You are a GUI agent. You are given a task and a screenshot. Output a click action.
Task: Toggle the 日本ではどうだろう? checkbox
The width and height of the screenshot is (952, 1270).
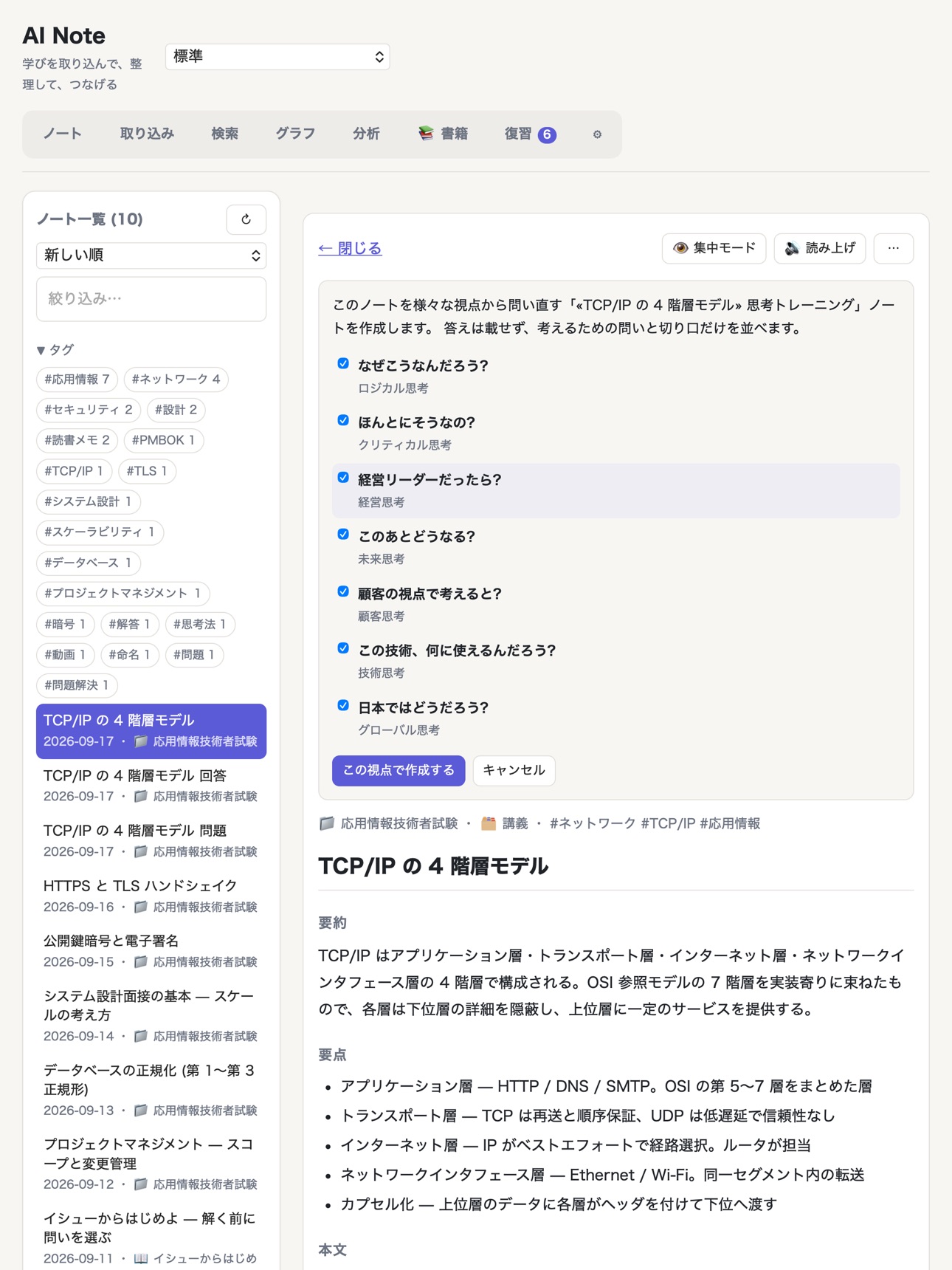[343, 706]
